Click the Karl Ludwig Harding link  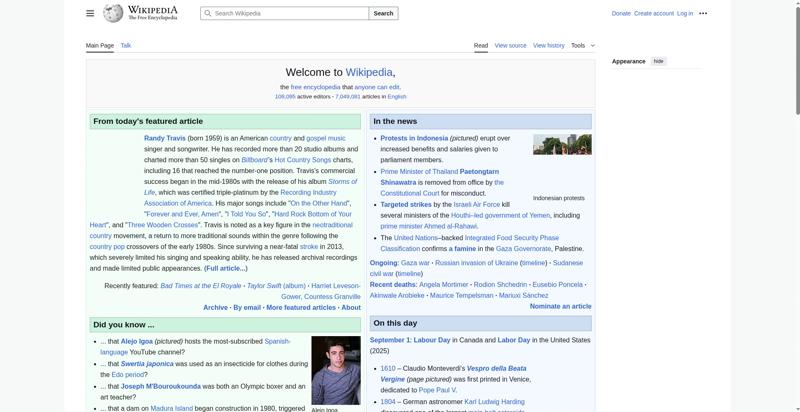click(x=494, y=402)
